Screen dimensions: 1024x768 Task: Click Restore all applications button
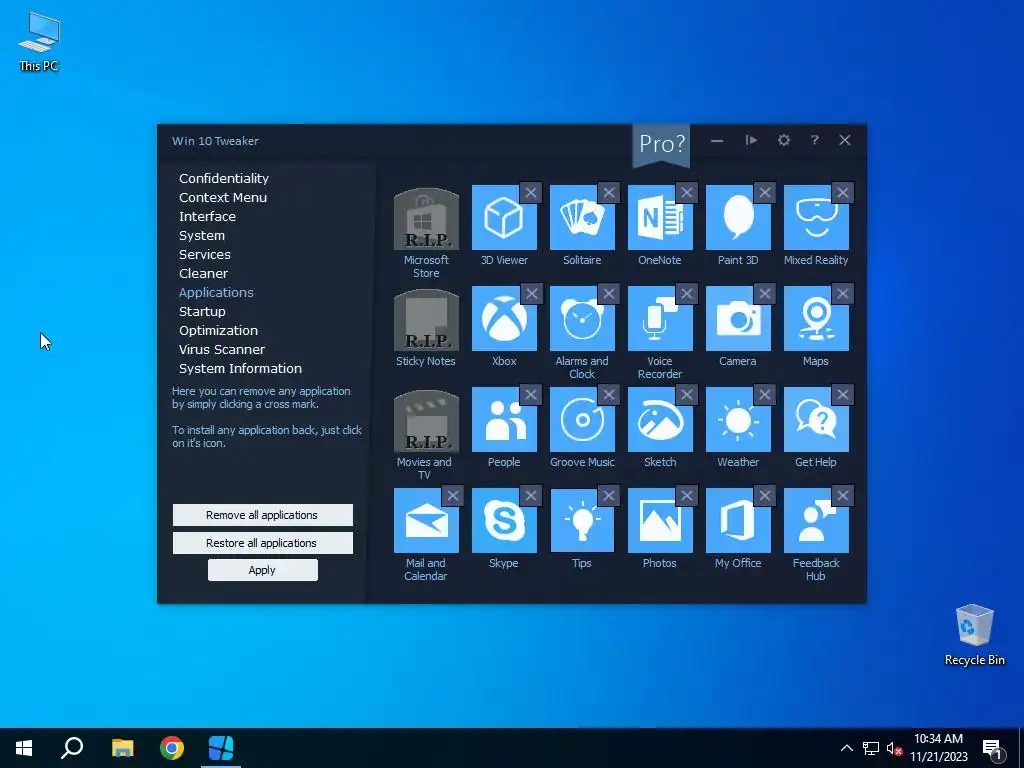click(x=263, y=543)
